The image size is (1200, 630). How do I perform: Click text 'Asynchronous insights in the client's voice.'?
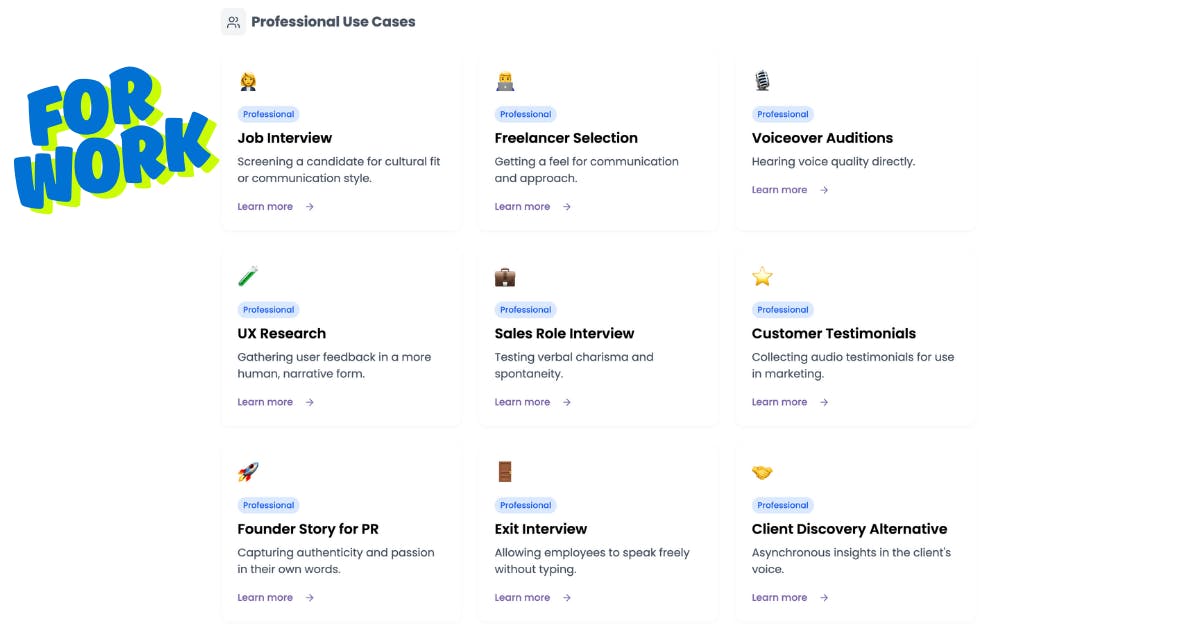tap(851, 561)
